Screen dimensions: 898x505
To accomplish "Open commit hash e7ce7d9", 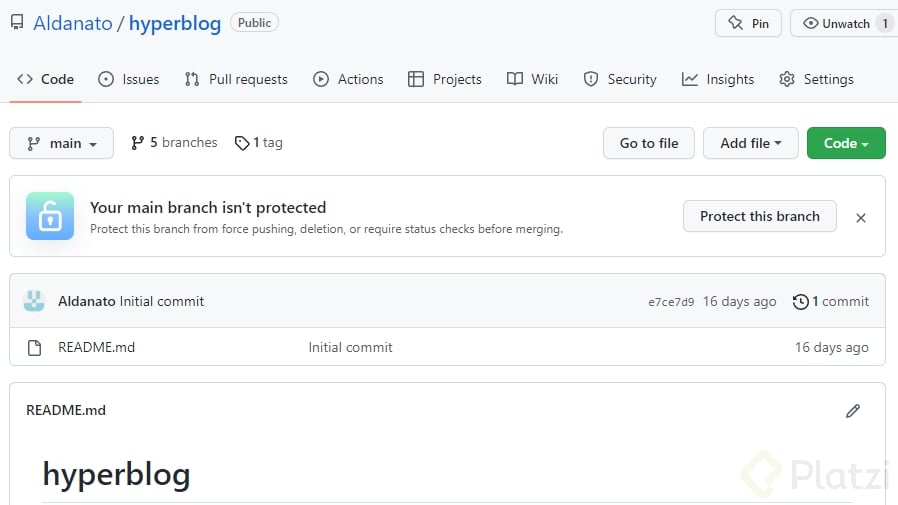I will (x=671, y=302).
